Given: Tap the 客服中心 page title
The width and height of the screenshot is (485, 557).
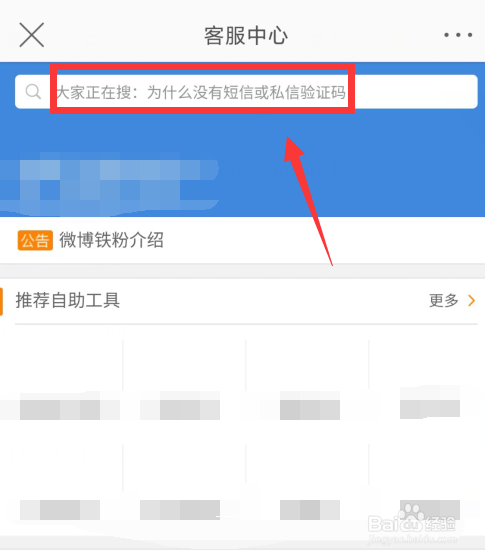Looking at the screenshot, I should 246,36.
